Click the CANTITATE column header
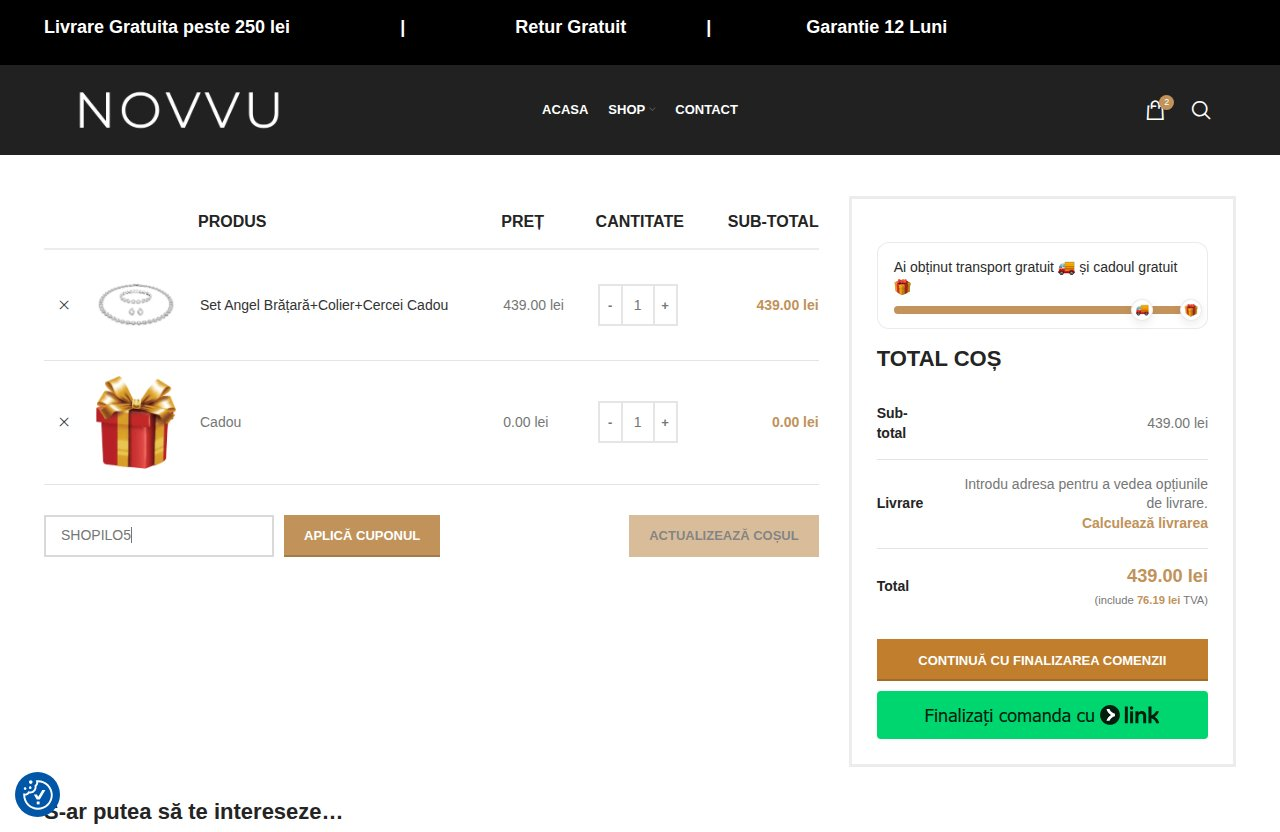Image resolution: width=1280 pixels, height=832 pixels. point(639,221)
